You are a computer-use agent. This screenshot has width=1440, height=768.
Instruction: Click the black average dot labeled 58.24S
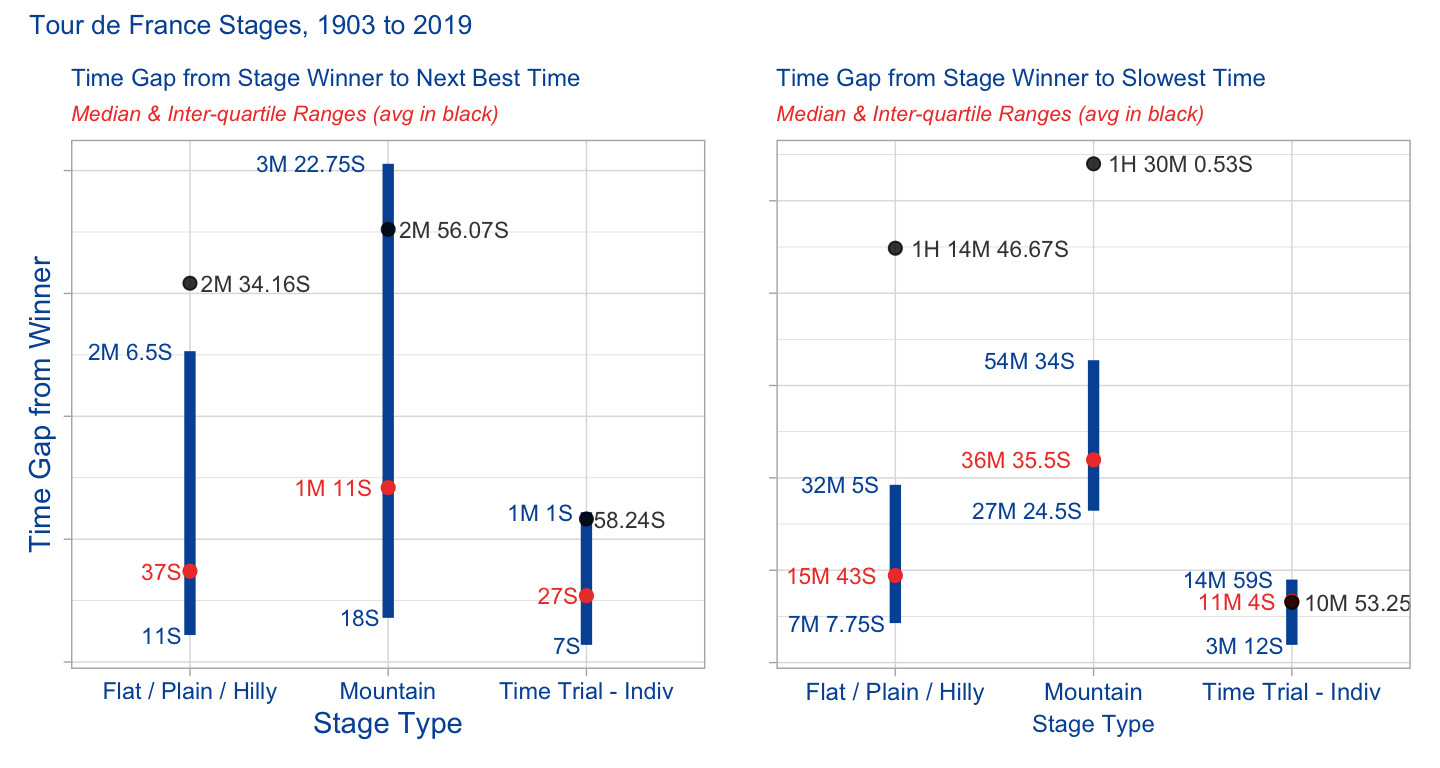tap(586, 518)
